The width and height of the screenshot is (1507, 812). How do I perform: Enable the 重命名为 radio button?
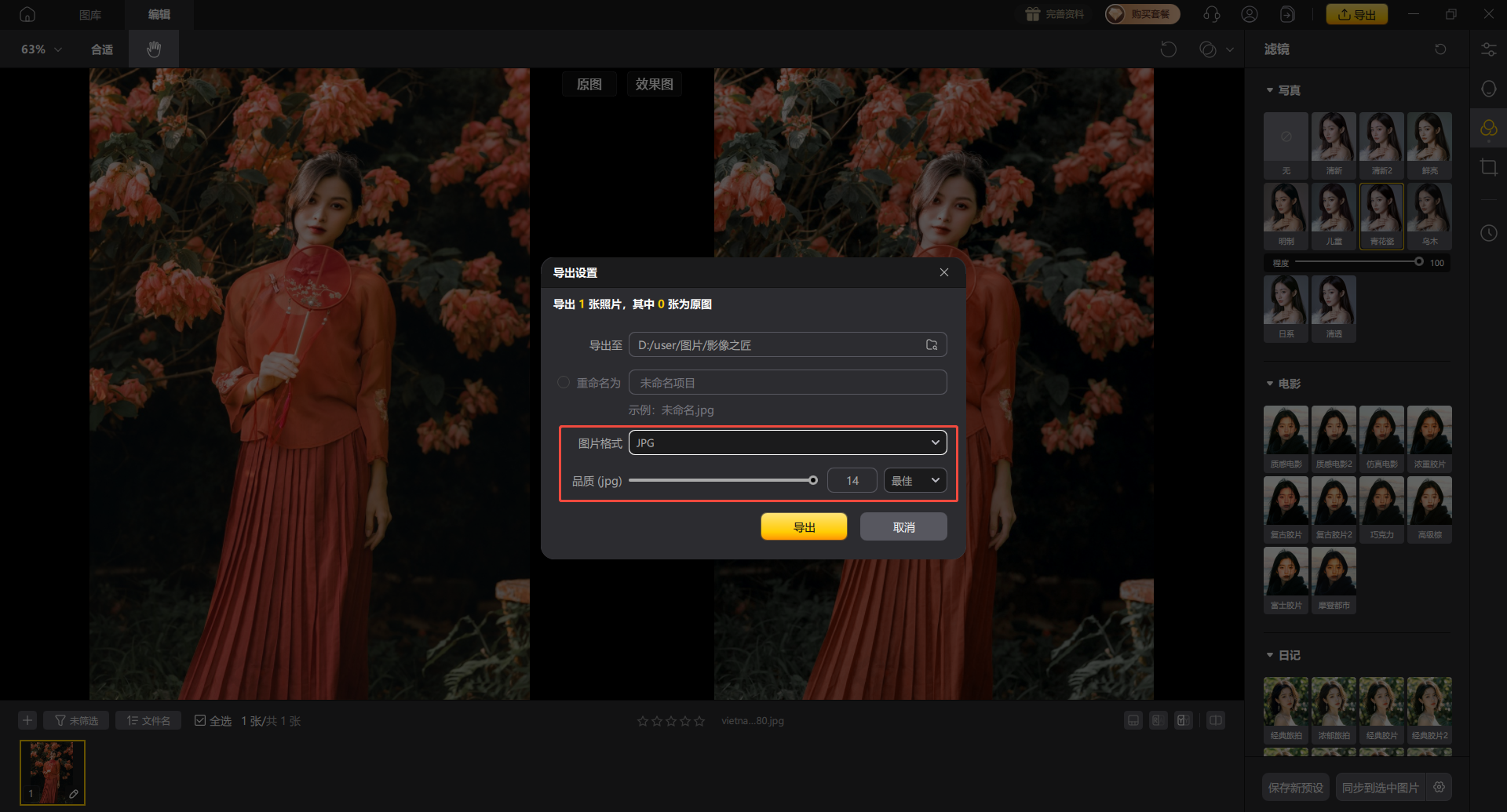(x=564, y=383)
